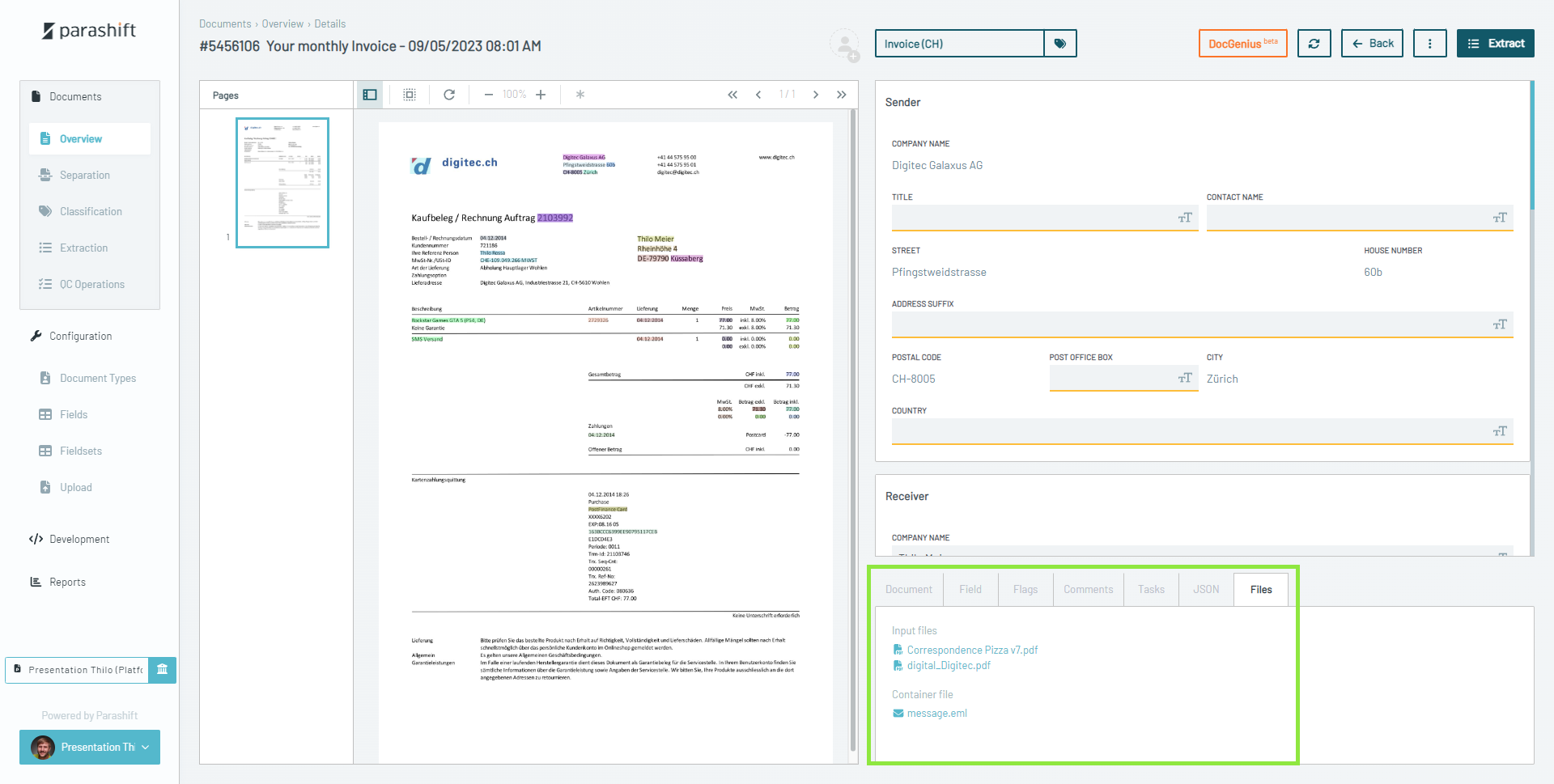
Task: Go to the next page
Action: 816,95
